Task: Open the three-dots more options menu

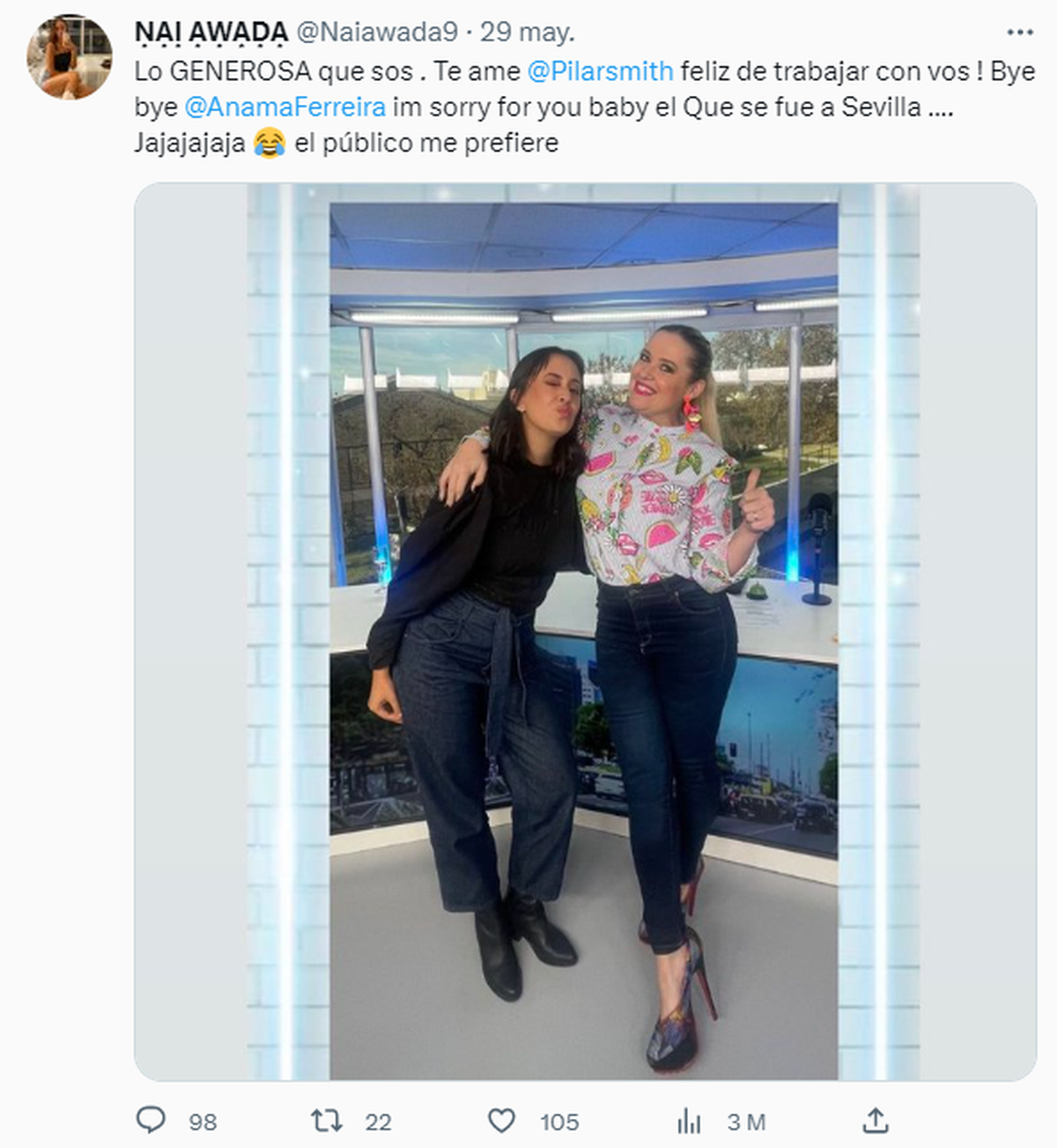Action: pos(1019,32)
